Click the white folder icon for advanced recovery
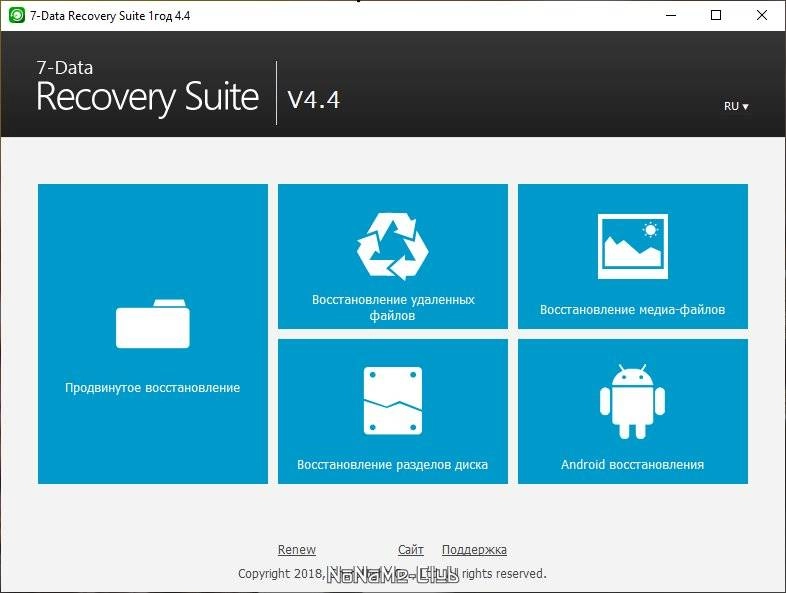 tap(153, 323)
